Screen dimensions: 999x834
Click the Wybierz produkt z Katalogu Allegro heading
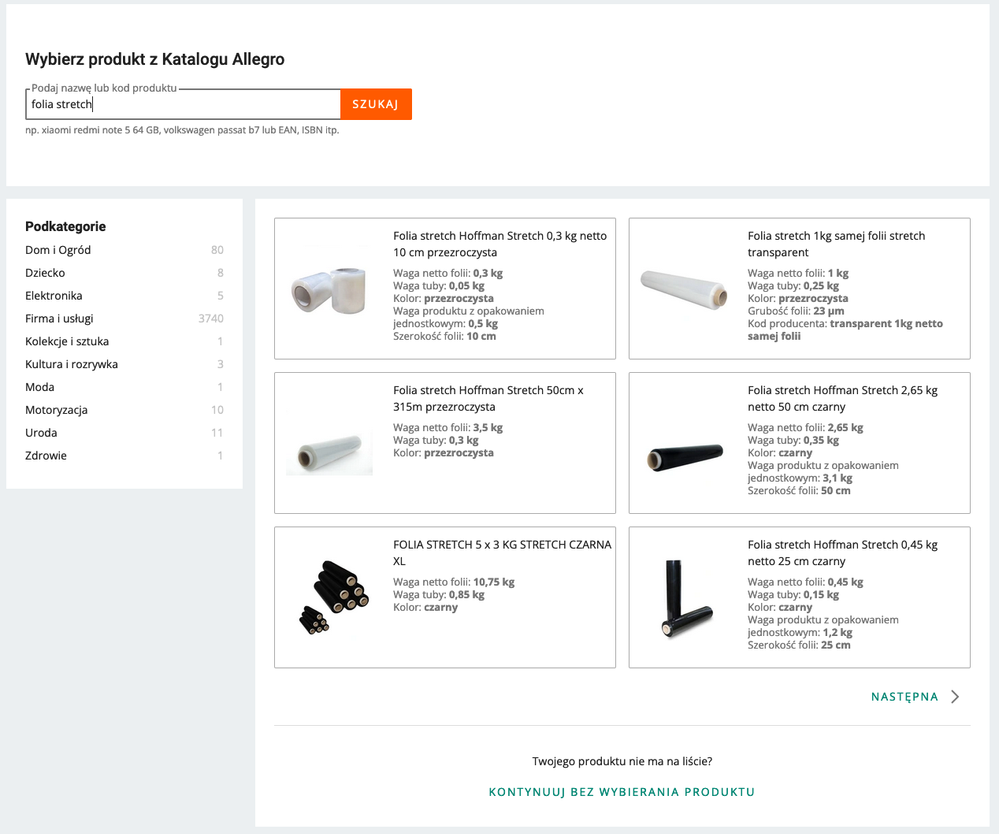click(155, 59)
